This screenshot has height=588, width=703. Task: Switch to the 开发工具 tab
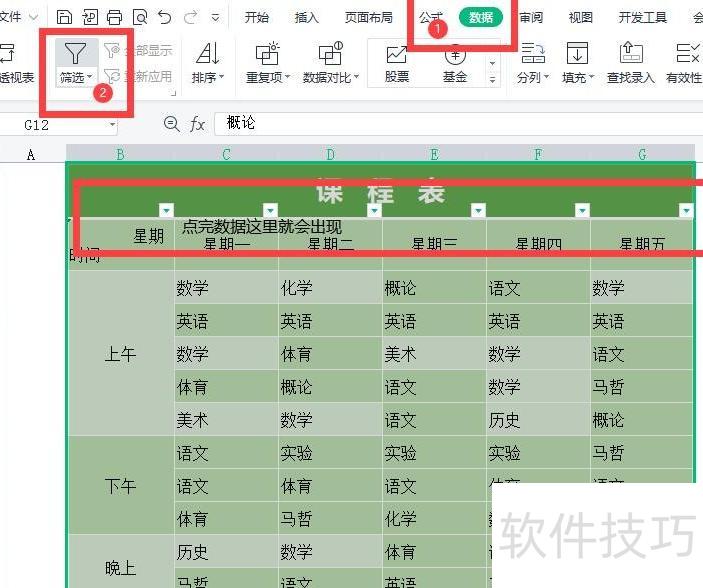point(642,17)
